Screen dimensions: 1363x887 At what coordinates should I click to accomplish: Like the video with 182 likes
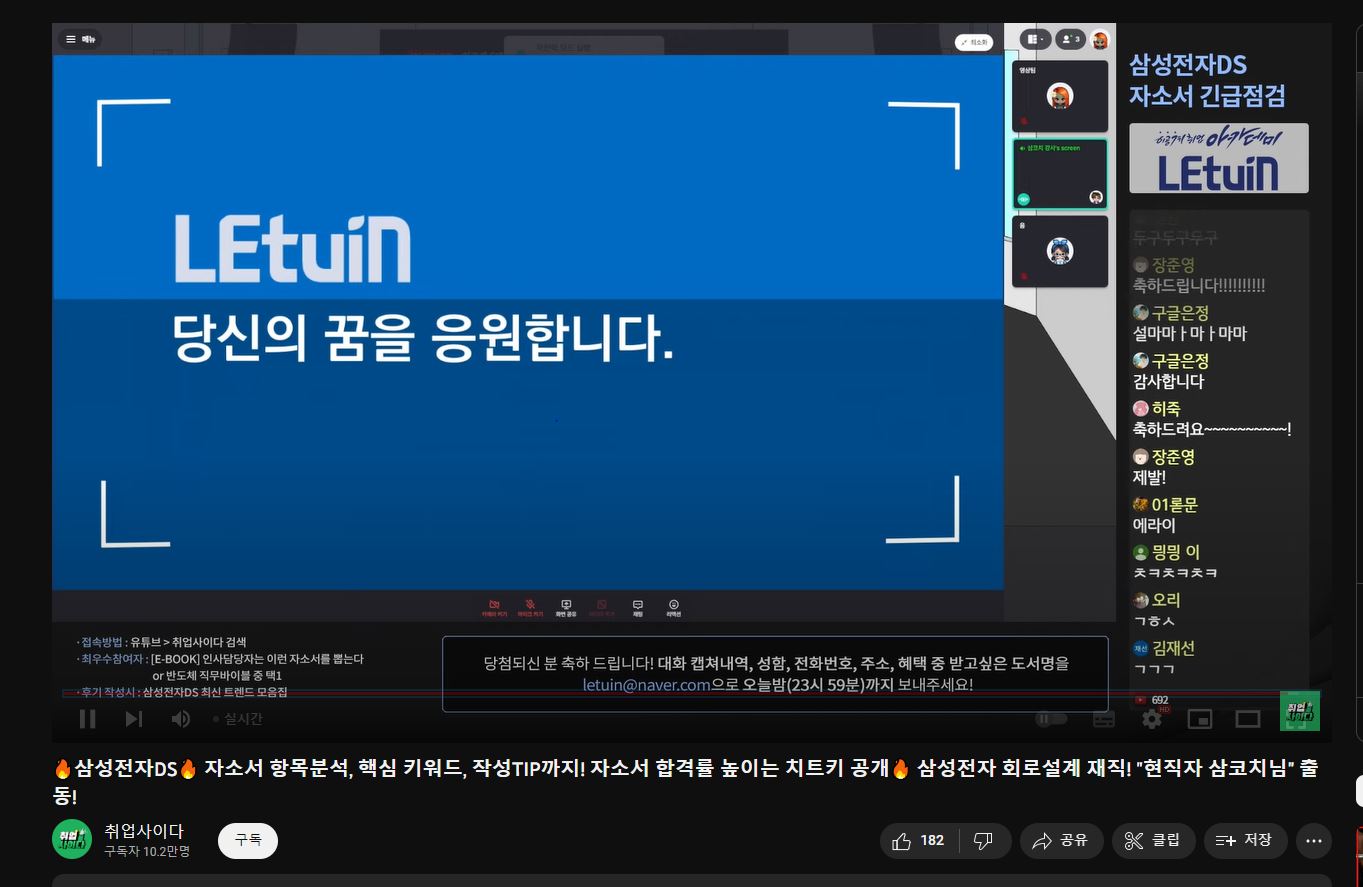919,841
